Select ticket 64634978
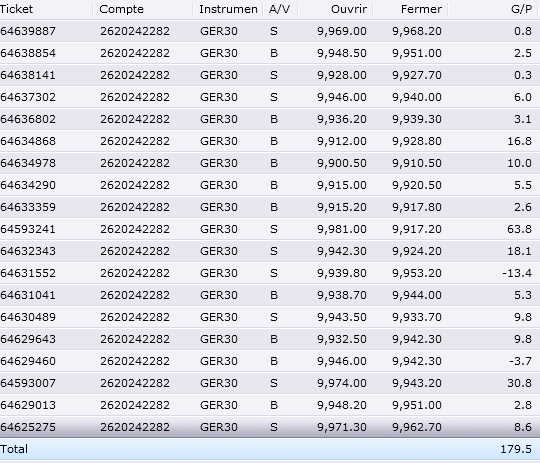 28,163
